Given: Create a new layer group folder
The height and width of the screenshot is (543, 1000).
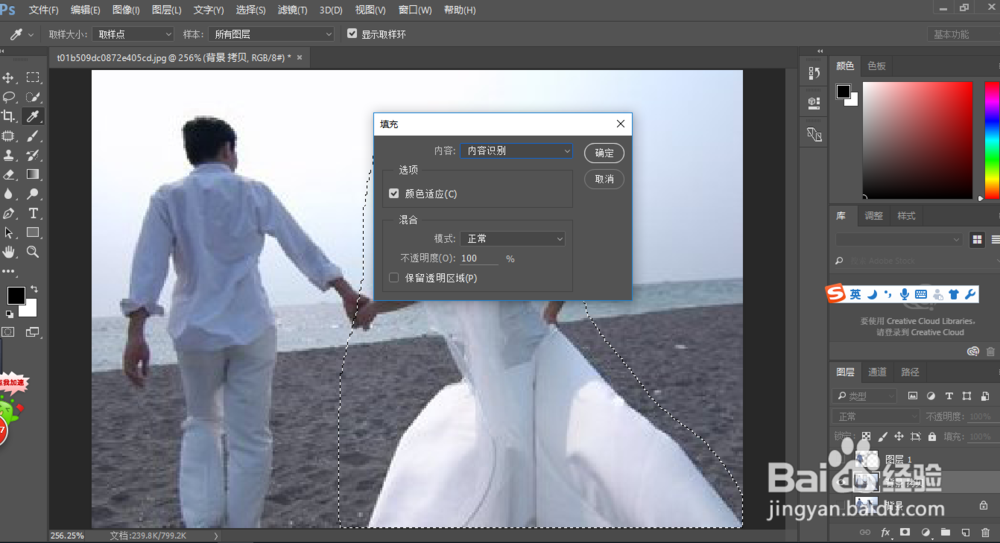Looking at the screenshot, I should [945, 532].
